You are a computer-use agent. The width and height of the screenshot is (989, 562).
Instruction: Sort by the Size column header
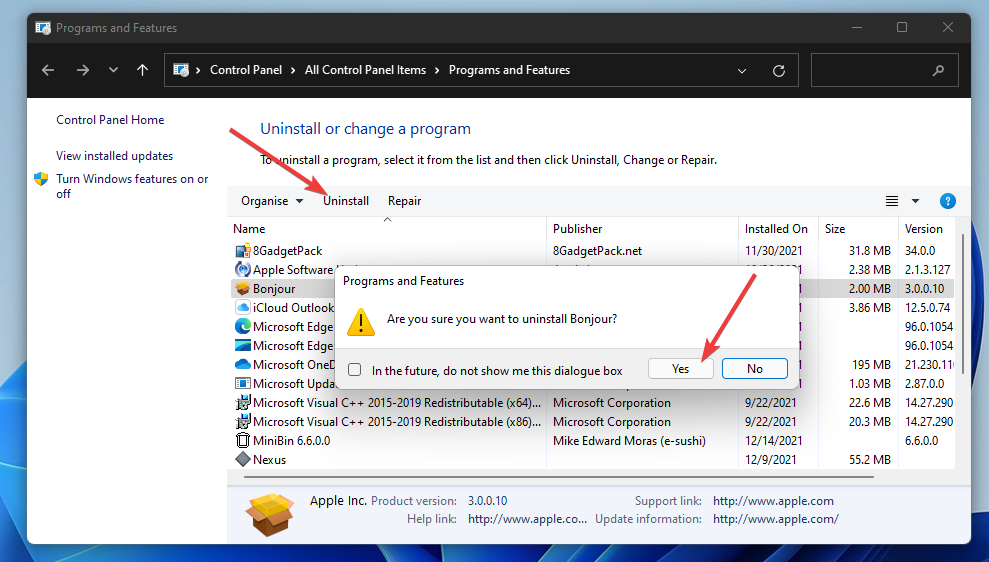(834, 229)
